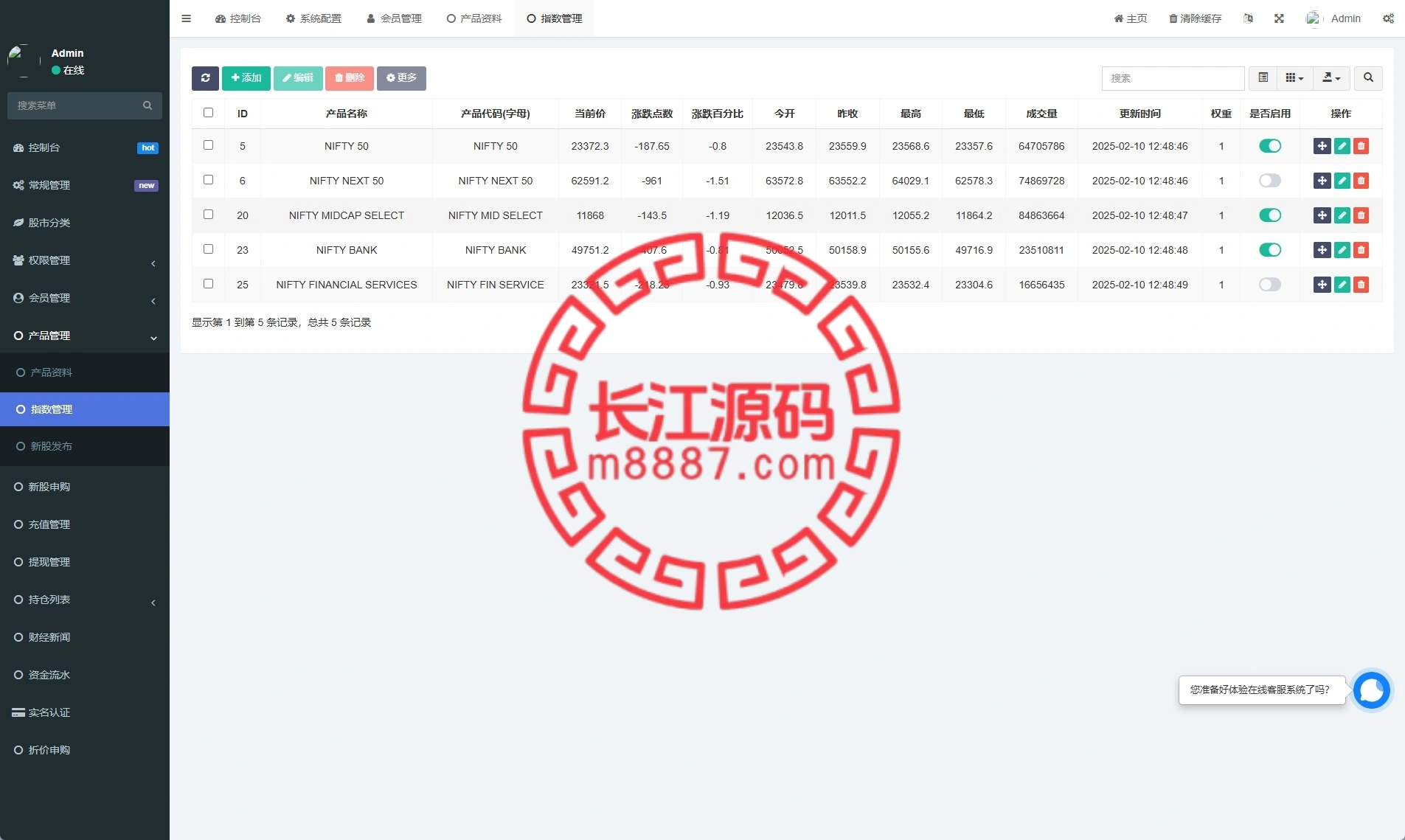Screen dimensions: 1405x840
Task: Open 财经新闻 in the sidebar
Action: 85,637
